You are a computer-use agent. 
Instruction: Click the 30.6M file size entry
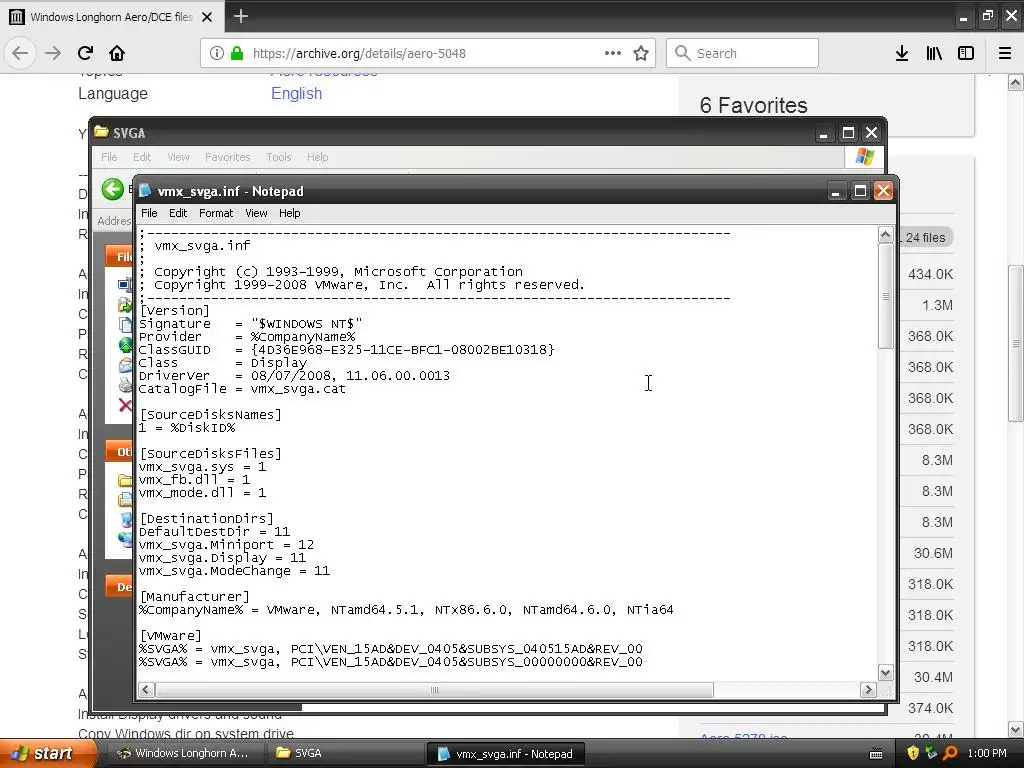[x=933, y=553]
